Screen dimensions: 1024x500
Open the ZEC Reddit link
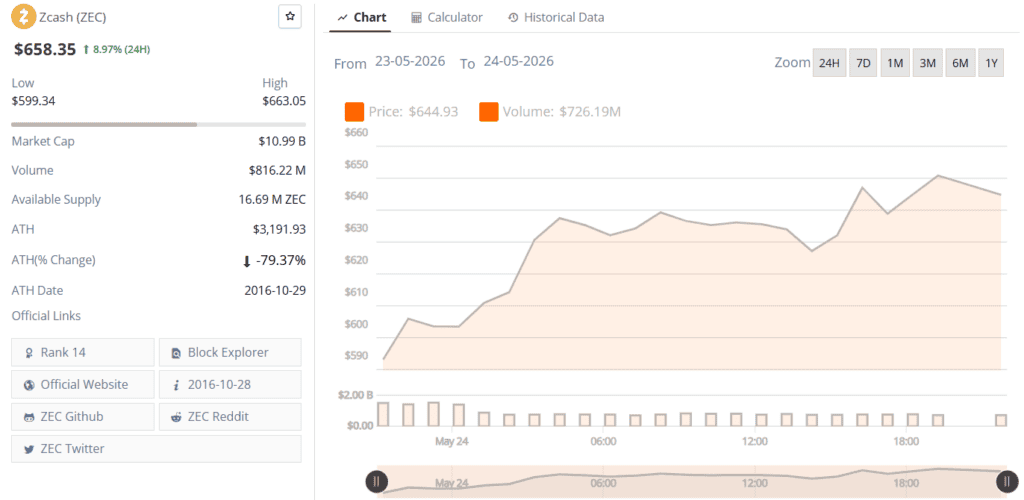[x=230, y=416]
